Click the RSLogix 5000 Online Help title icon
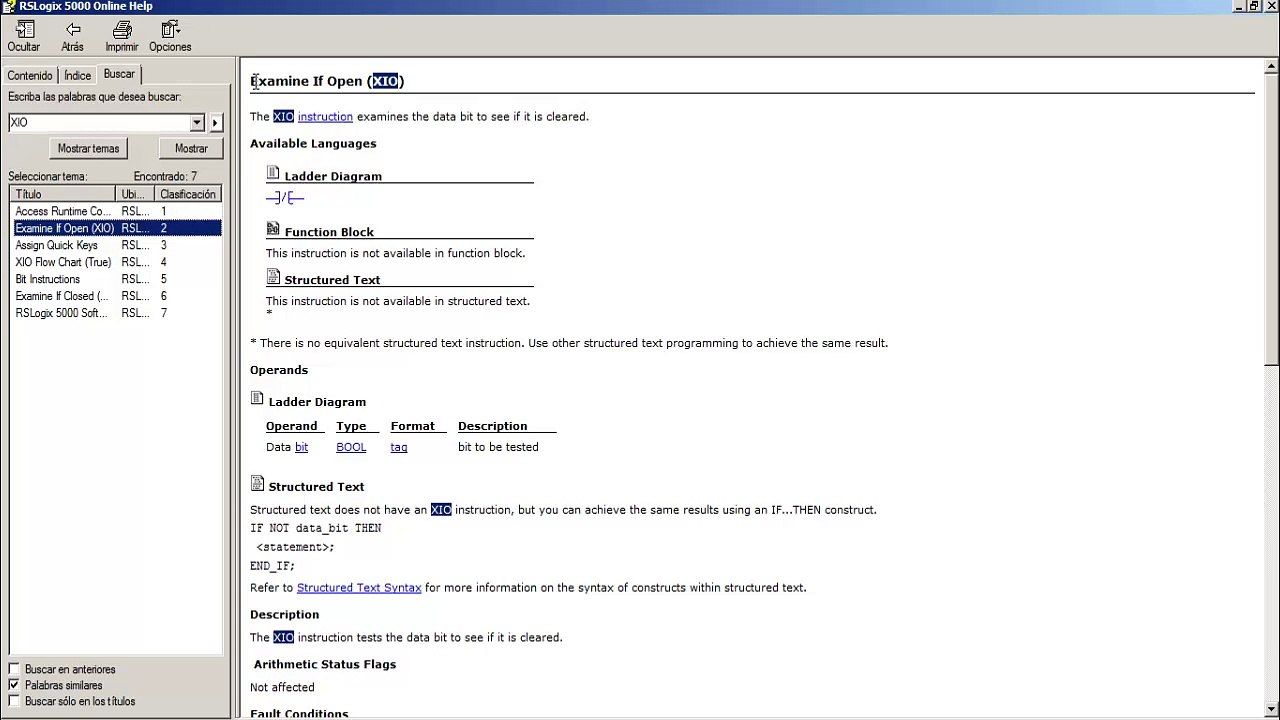The height and width of the screenshot is (720, 1280). tap(9, 6)
